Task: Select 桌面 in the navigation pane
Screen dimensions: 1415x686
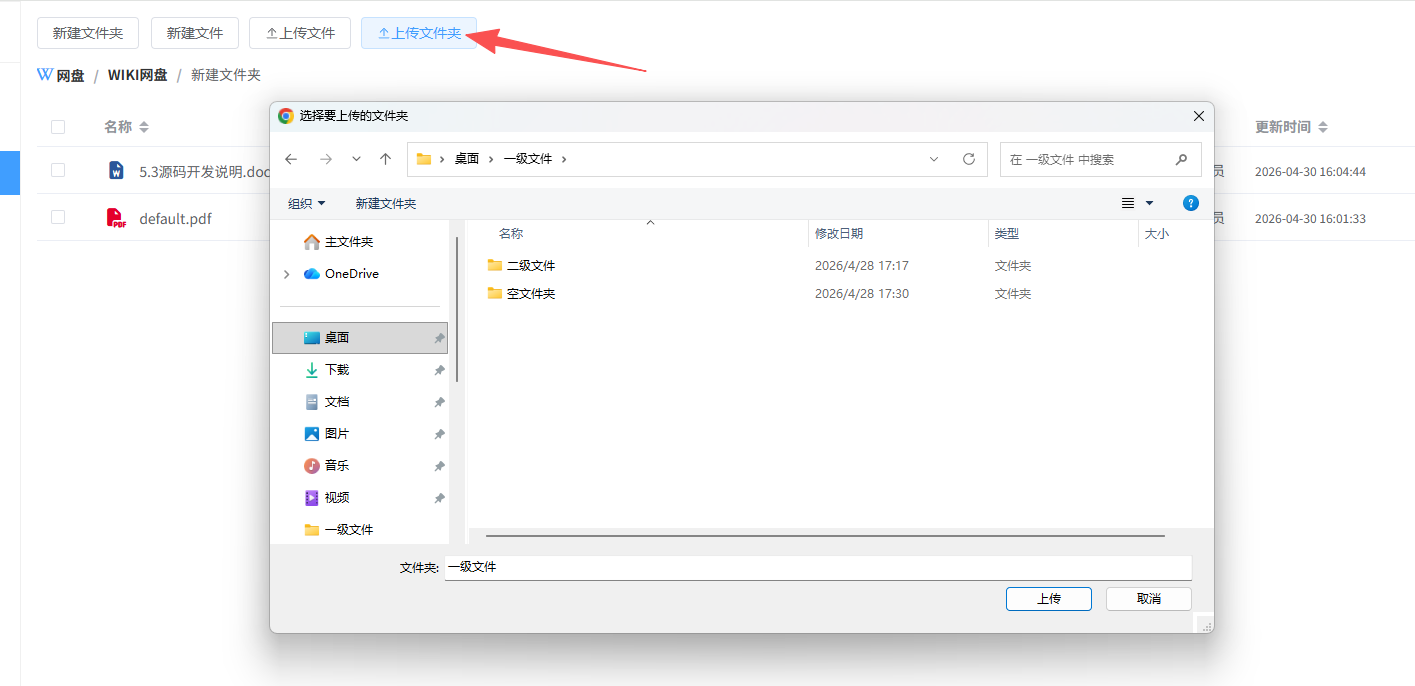Action: click(x=360, y=338)
